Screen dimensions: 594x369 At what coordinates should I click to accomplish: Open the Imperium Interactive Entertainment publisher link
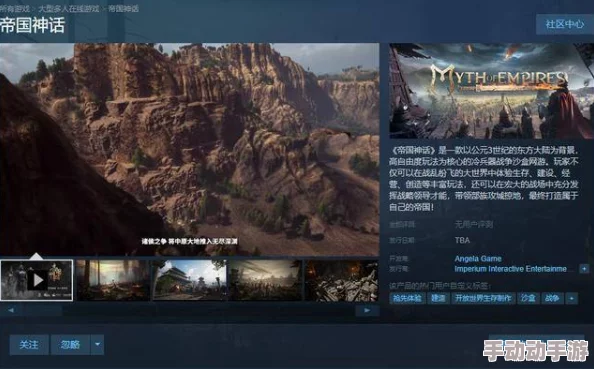coord(510,269)
